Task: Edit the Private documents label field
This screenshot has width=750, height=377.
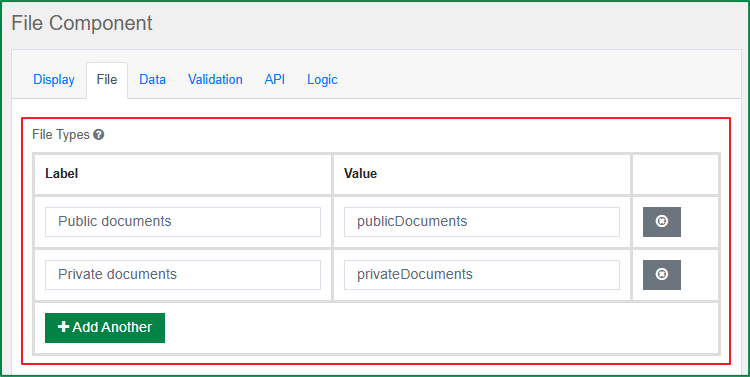Action: [183, 275]
